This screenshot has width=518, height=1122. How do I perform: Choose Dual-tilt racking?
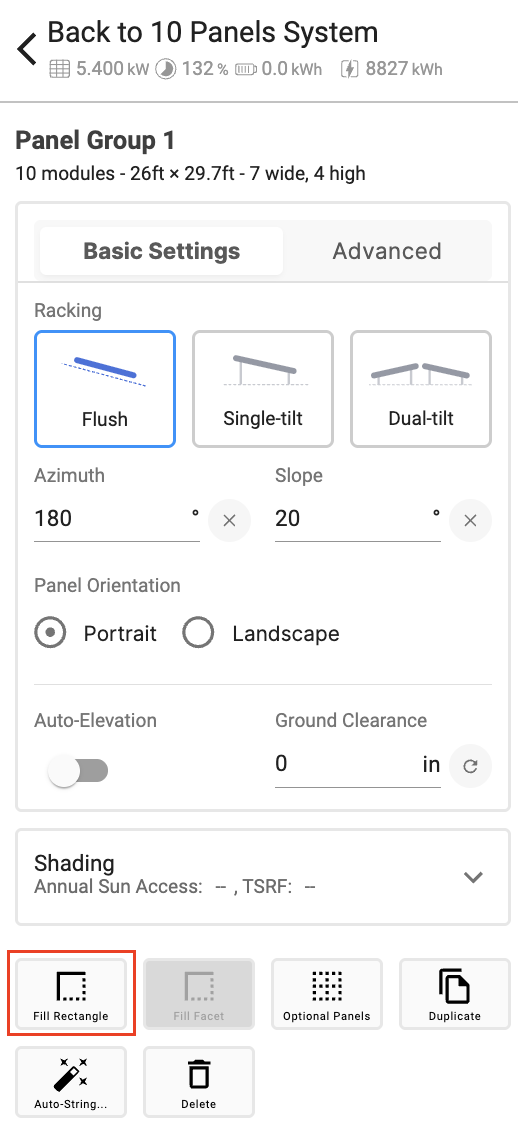pos(421,389)
